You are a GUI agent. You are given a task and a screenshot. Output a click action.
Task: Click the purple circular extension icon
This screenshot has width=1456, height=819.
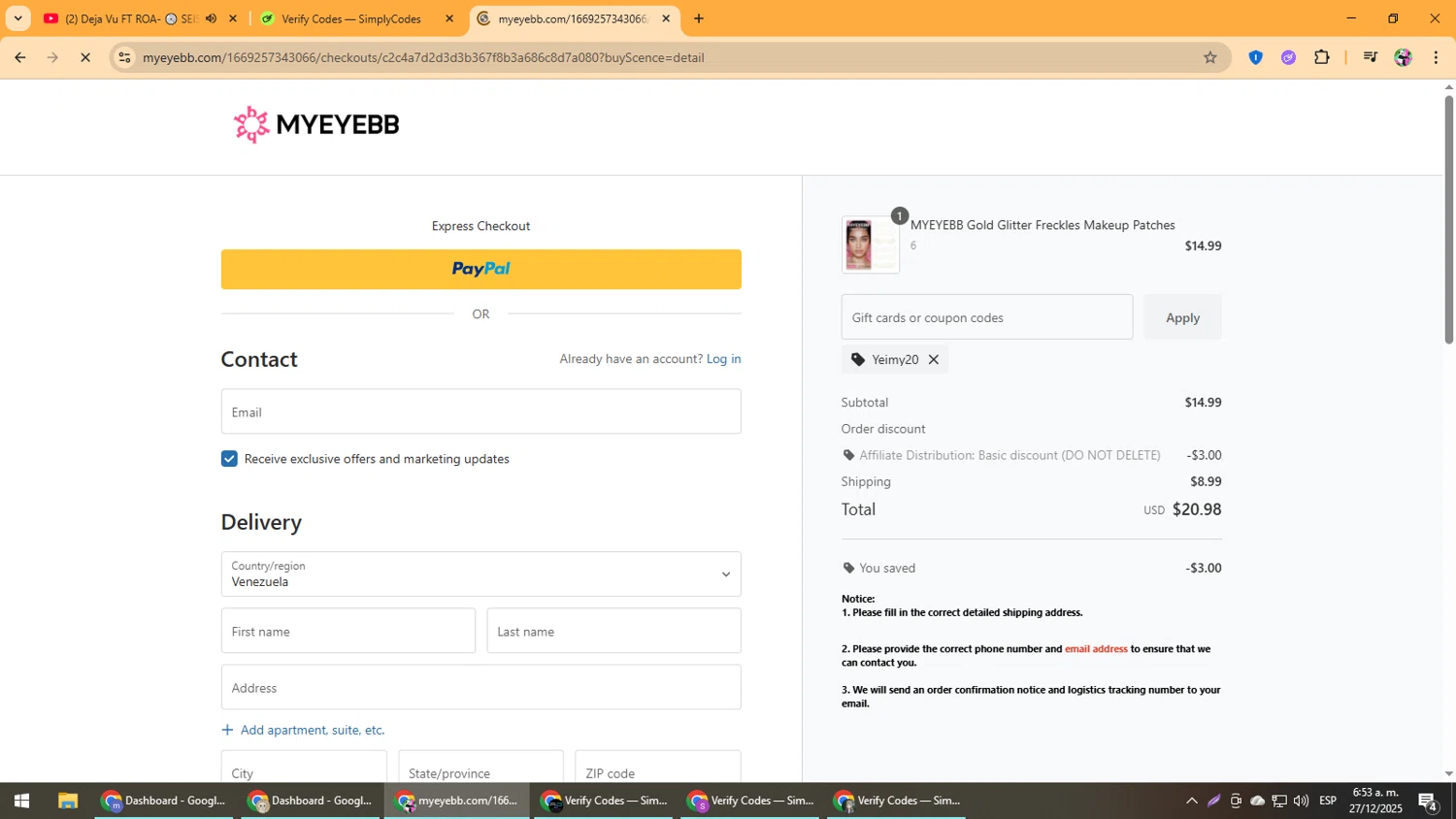click(x=1288, y=57)
